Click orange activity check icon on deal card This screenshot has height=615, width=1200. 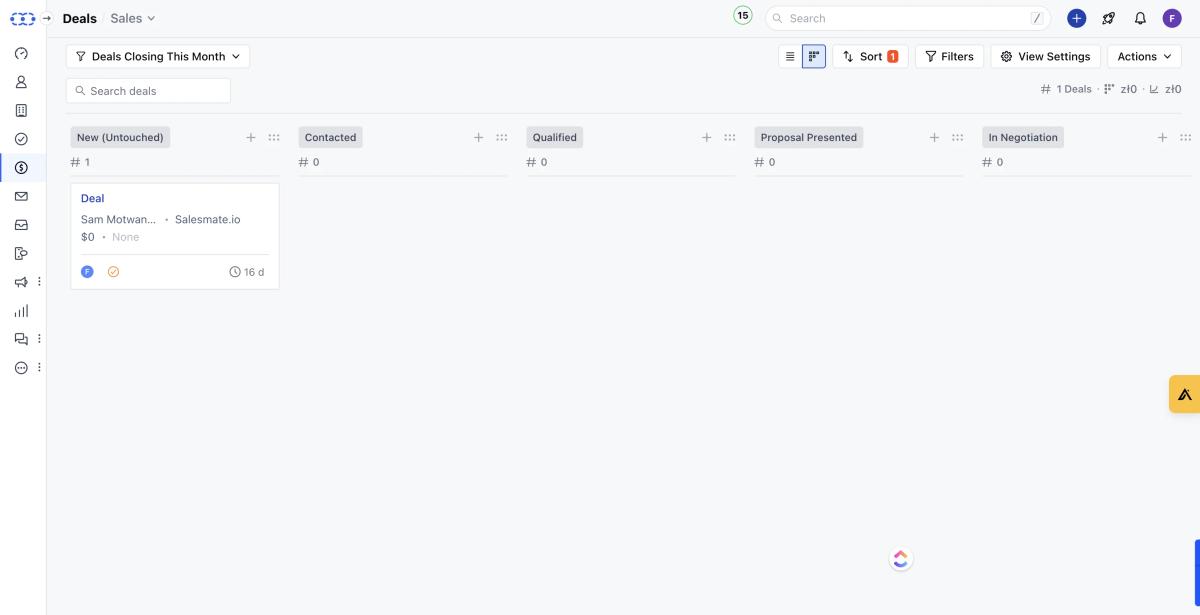(x=113, y=272)
